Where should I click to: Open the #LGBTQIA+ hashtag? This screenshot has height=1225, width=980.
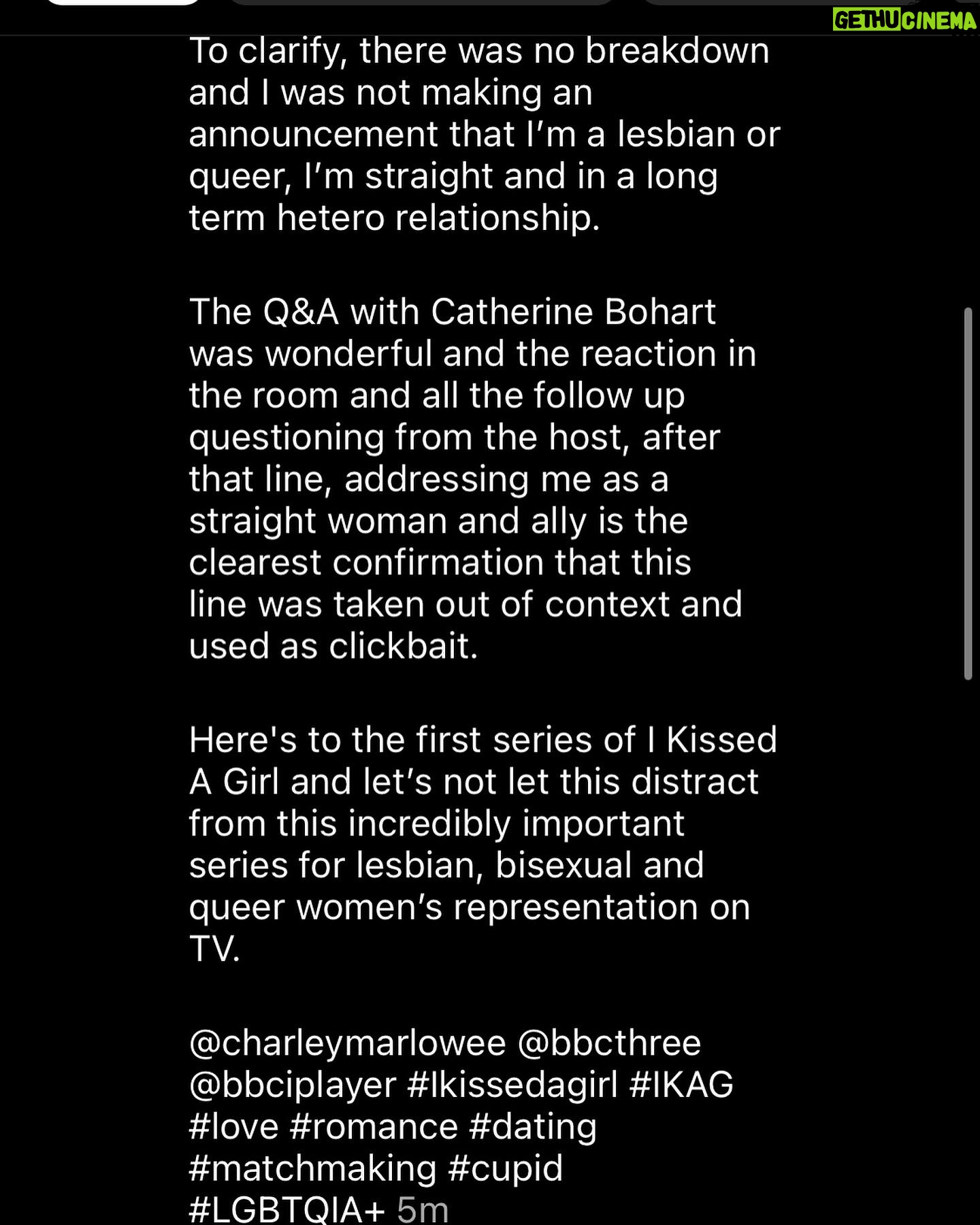tap(287, 1209)
